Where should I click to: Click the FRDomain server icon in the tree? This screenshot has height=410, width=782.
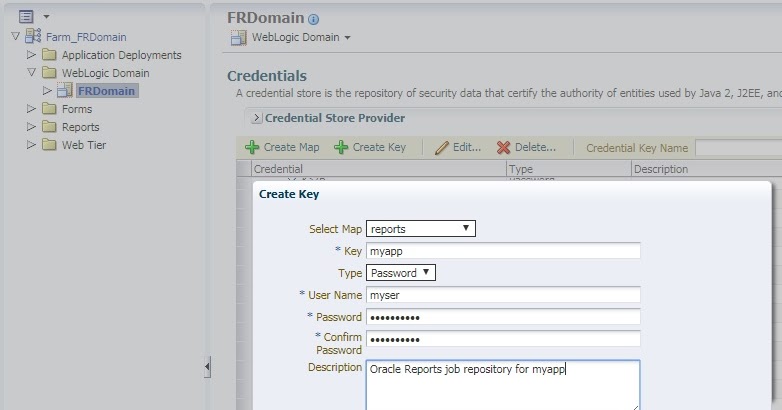tap(65, 90)
